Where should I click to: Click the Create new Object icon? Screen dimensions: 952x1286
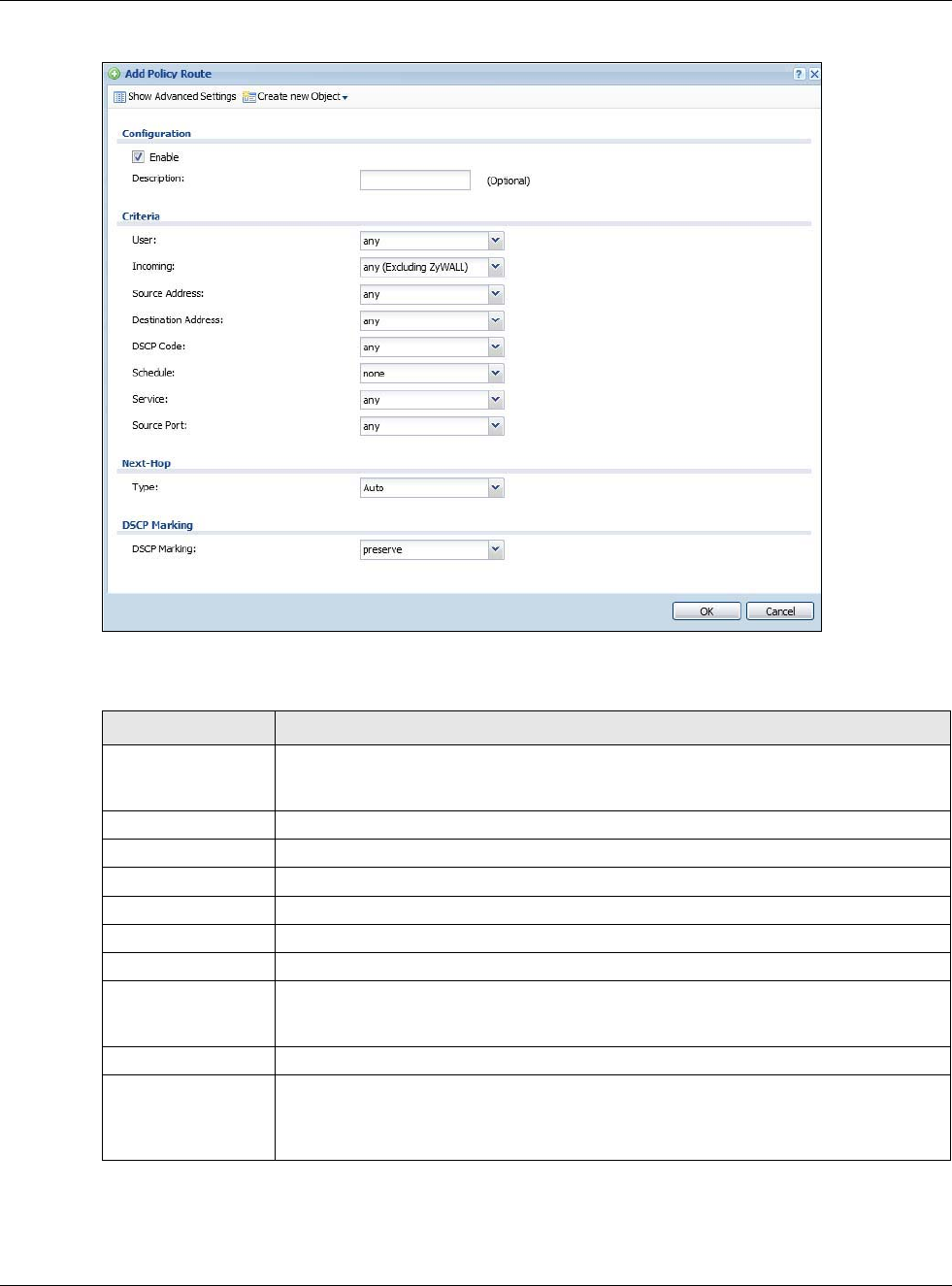(x=249, y=97)
